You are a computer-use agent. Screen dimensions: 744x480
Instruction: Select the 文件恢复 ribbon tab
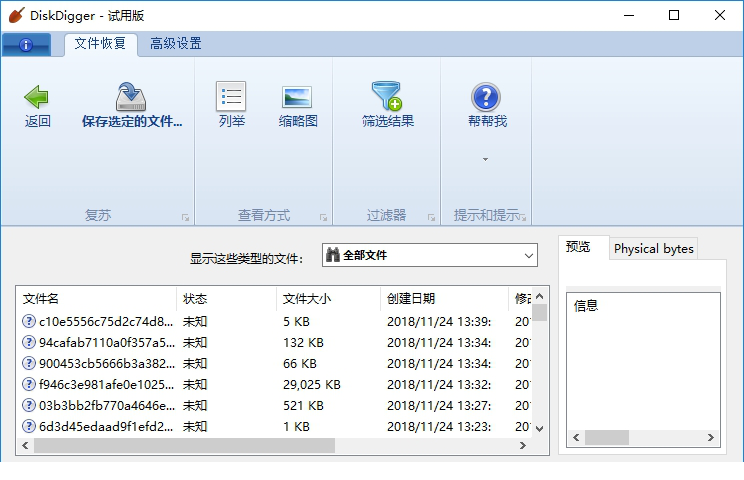[x=101, y=44]
